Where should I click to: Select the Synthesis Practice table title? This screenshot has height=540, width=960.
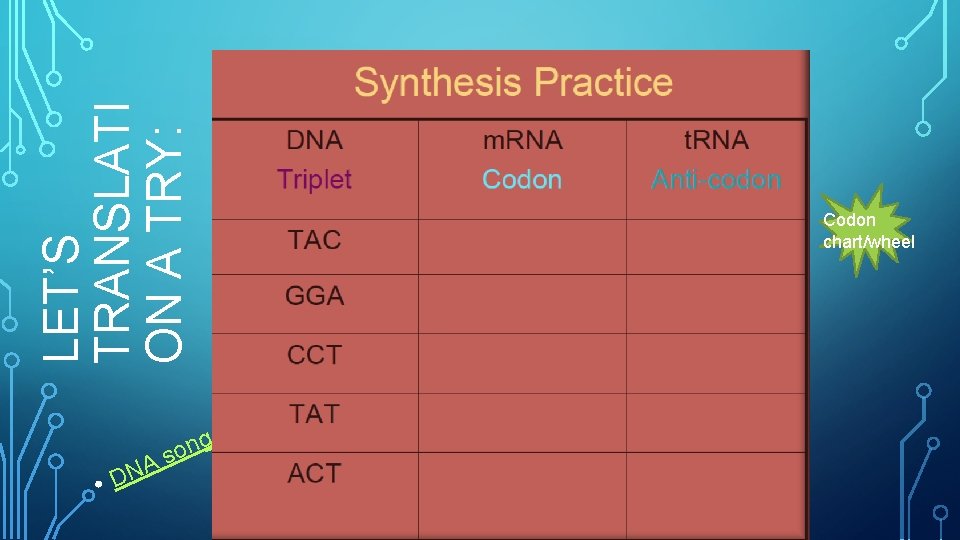[513, 83]
